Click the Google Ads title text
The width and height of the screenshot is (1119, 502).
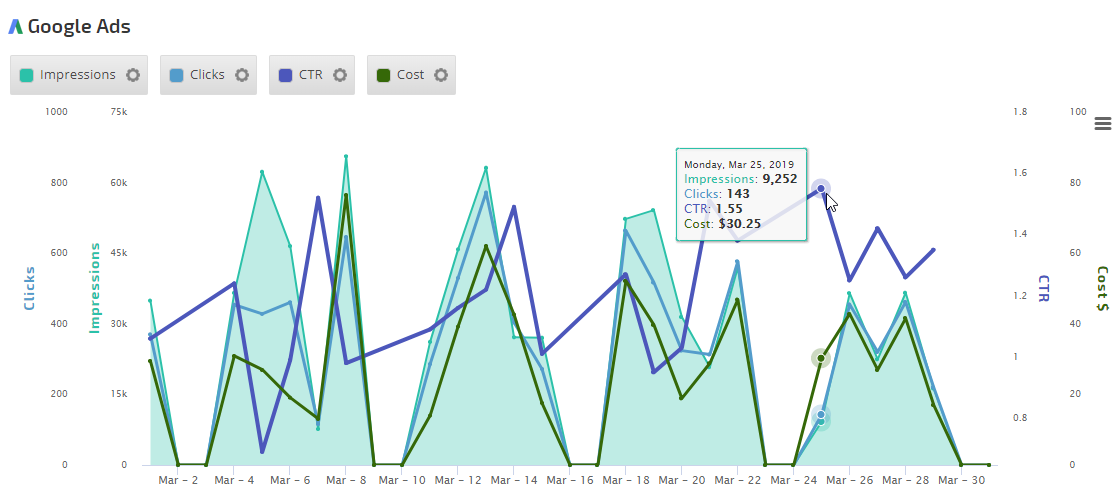pos(79,27)
